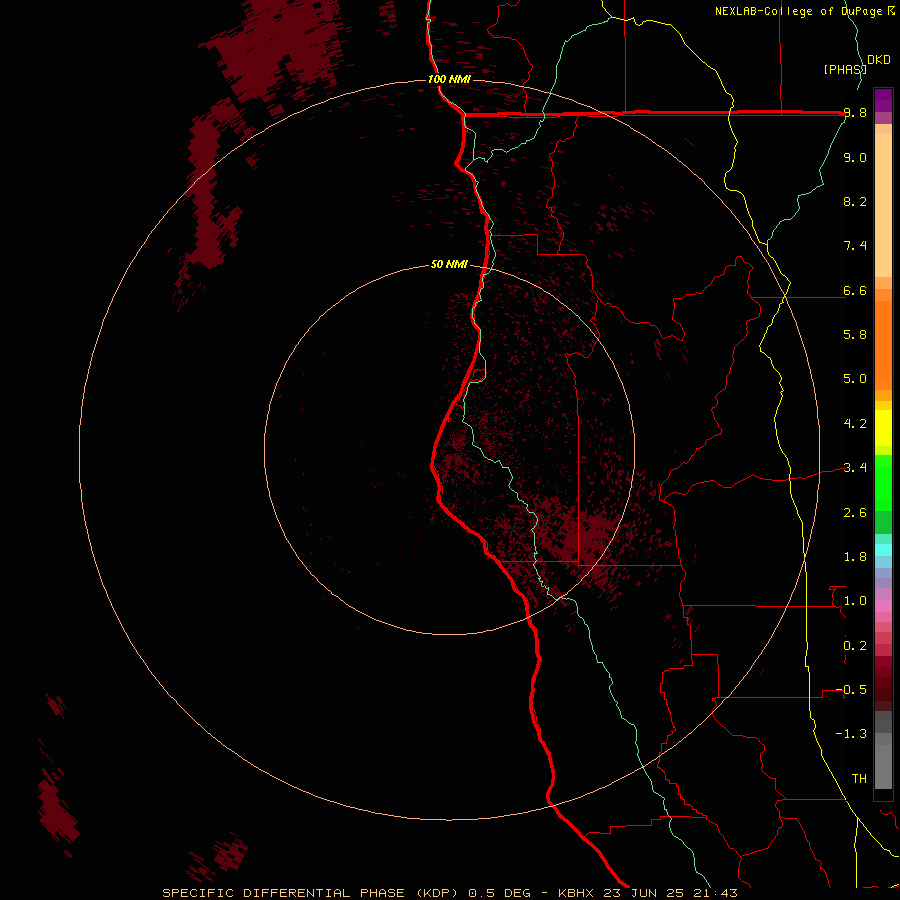Image resolution: width=900 pixels, height=900 pixels.
Task: Click the 4.2 scale value
Action: tap(855, 424)
